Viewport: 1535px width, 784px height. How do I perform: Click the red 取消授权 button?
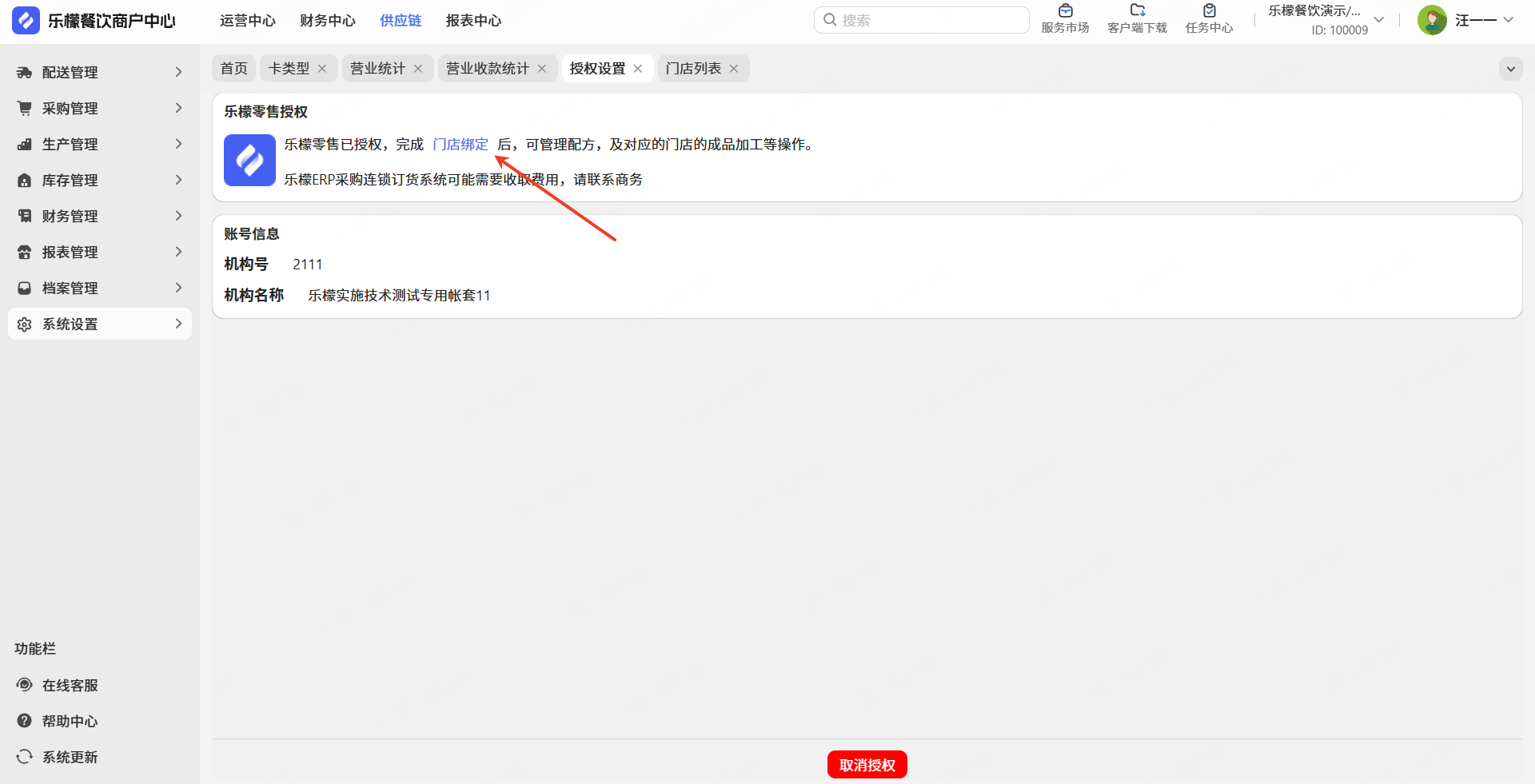pos(867,765)
